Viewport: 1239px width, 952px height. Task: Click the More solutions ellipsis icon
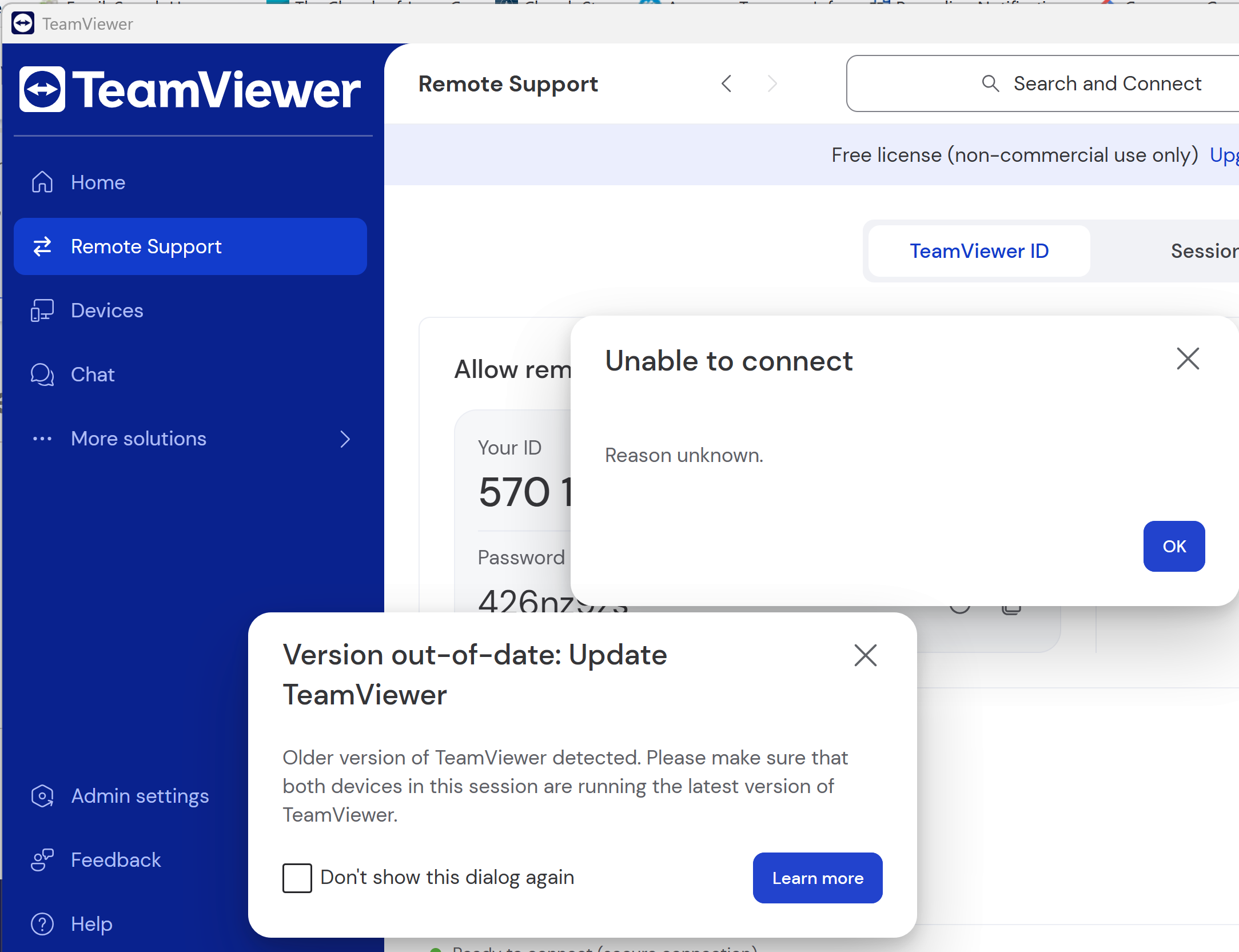(42, 439)
